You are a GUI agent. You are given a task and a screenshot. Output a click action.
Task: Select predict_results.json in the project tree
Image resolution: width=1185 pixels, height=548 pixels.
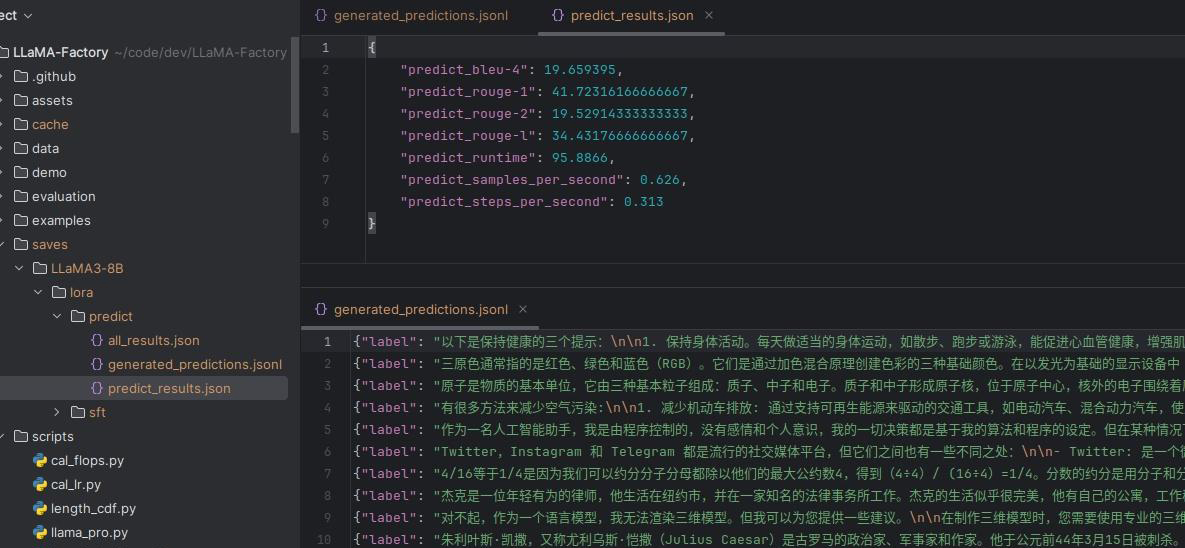point(169,389)
